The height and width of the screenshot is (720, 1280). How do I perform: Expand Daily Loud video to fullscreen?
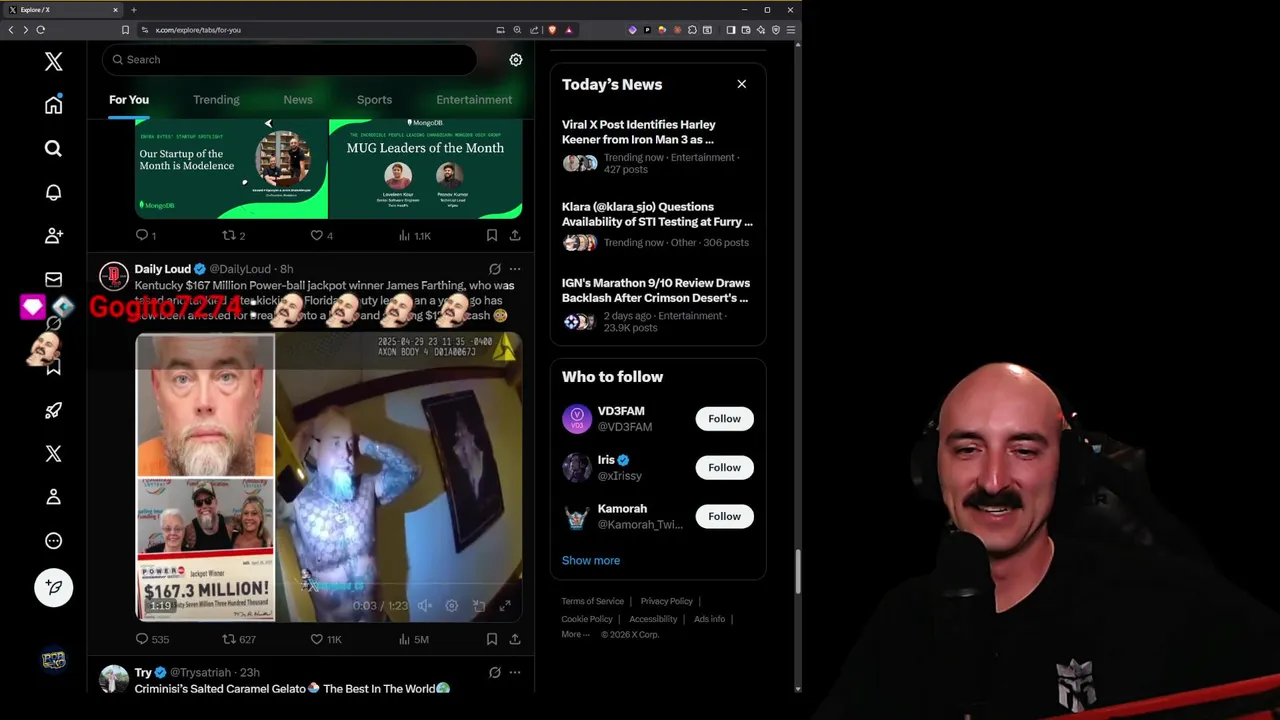pyautogui.click(x=505, y=606)
